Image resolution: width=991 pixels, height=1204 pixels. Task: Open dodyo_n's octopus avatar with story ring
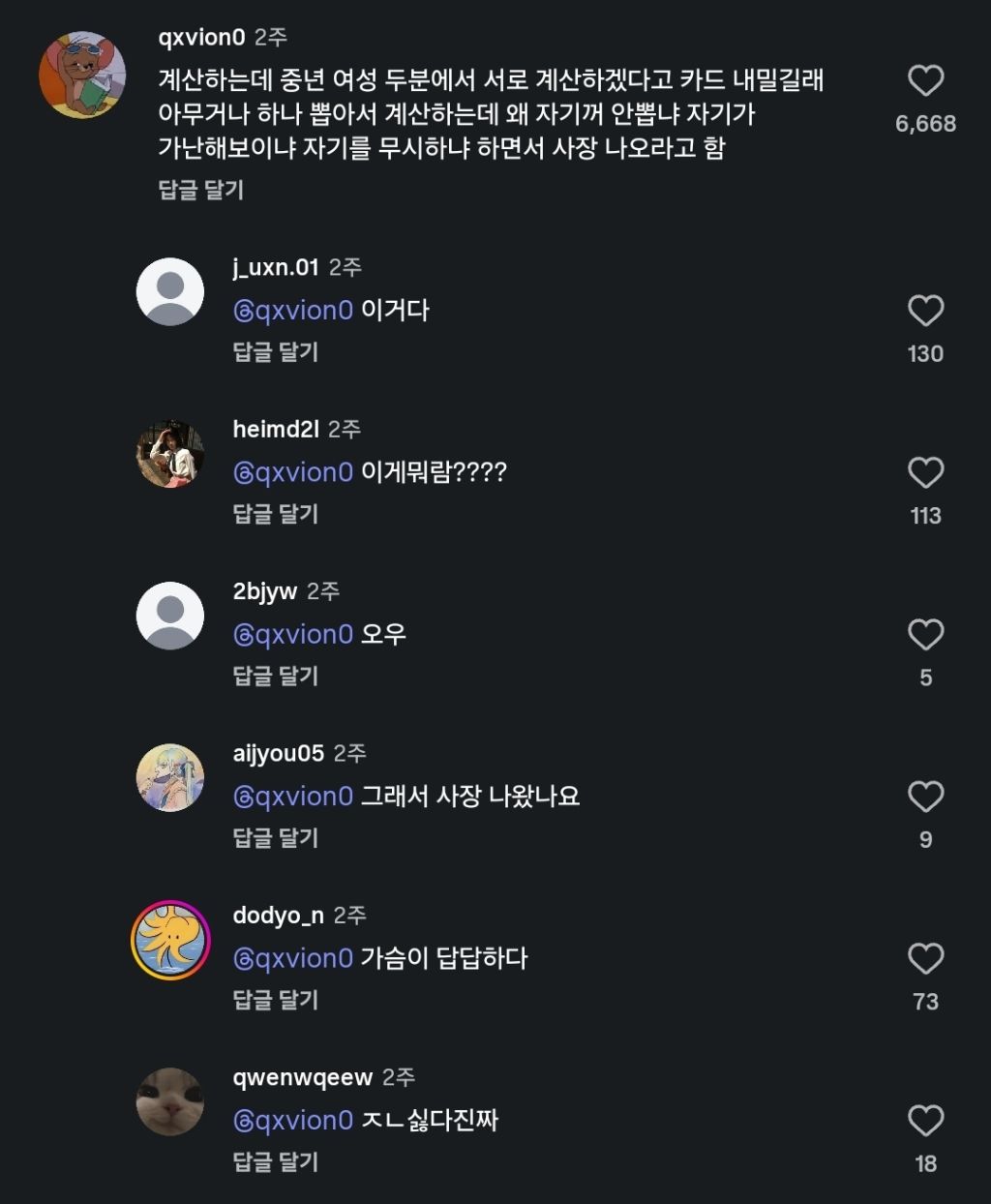point(170,940)
